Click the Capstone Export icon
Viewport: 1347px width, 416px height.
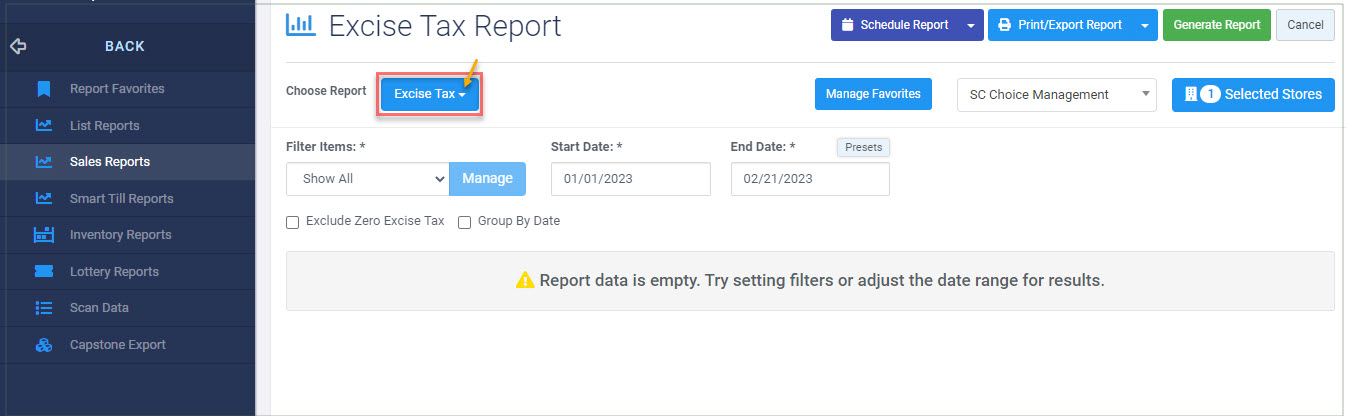(43, 345)
